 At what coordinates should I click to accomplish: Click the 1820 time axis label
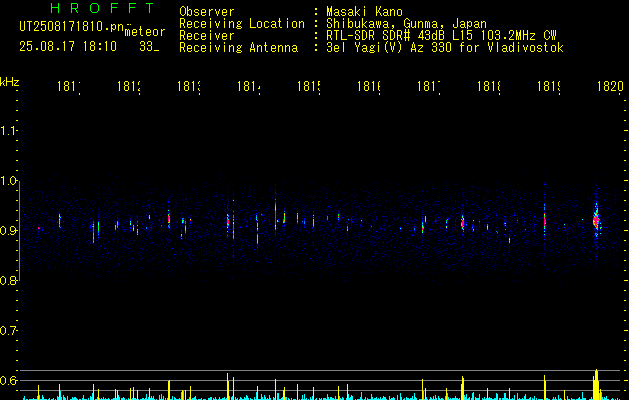coord(610,86)
